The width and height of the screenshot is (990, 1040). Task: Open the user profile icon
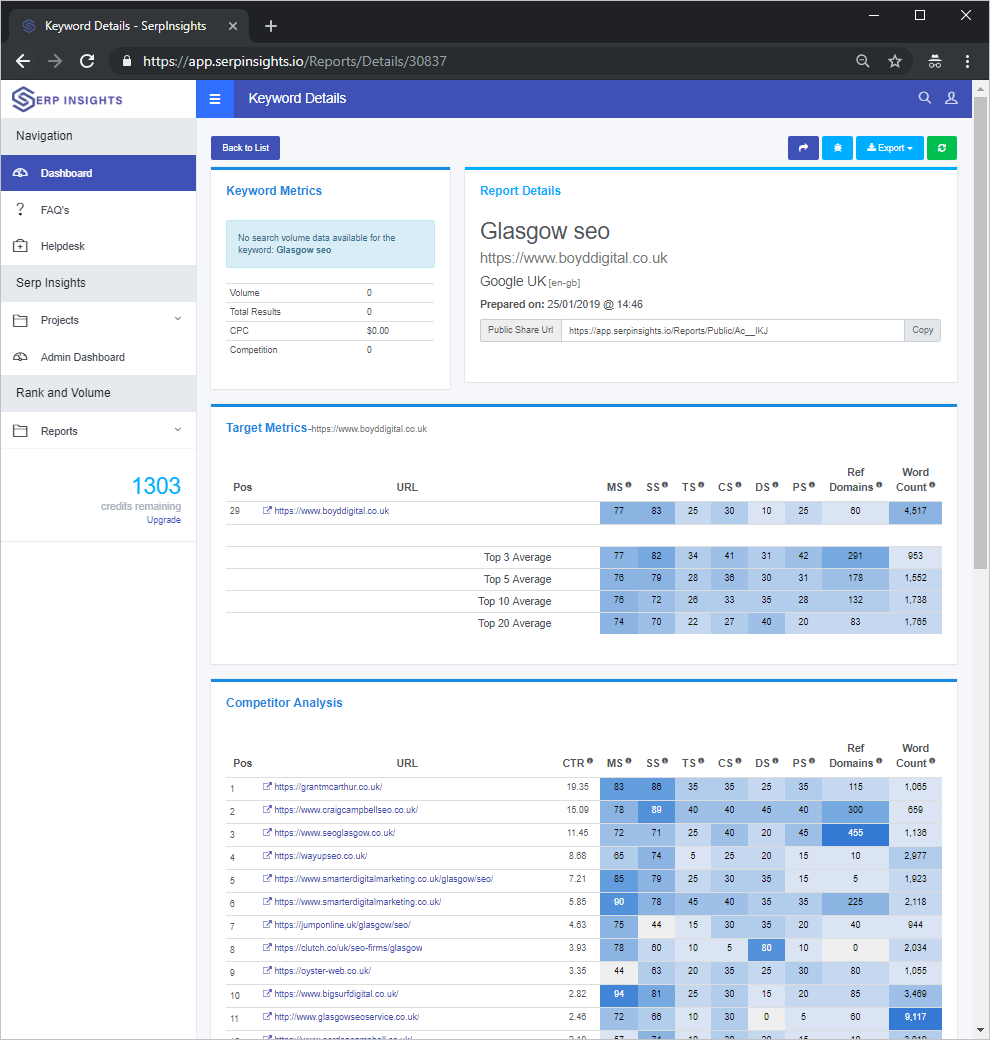coord(951,98)
